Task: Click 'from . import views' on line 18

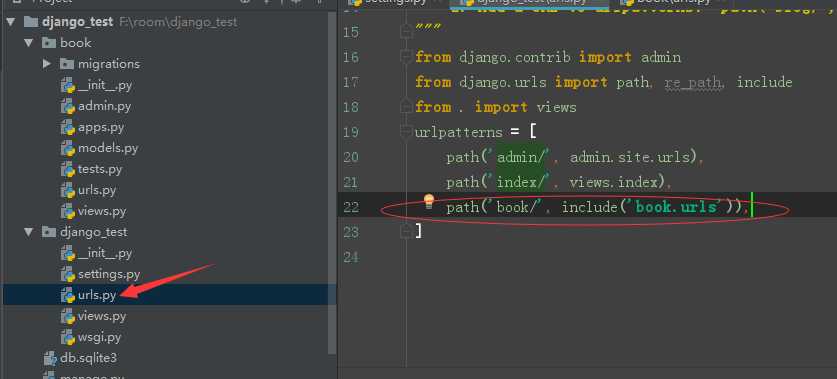Action: click(495, 107)
